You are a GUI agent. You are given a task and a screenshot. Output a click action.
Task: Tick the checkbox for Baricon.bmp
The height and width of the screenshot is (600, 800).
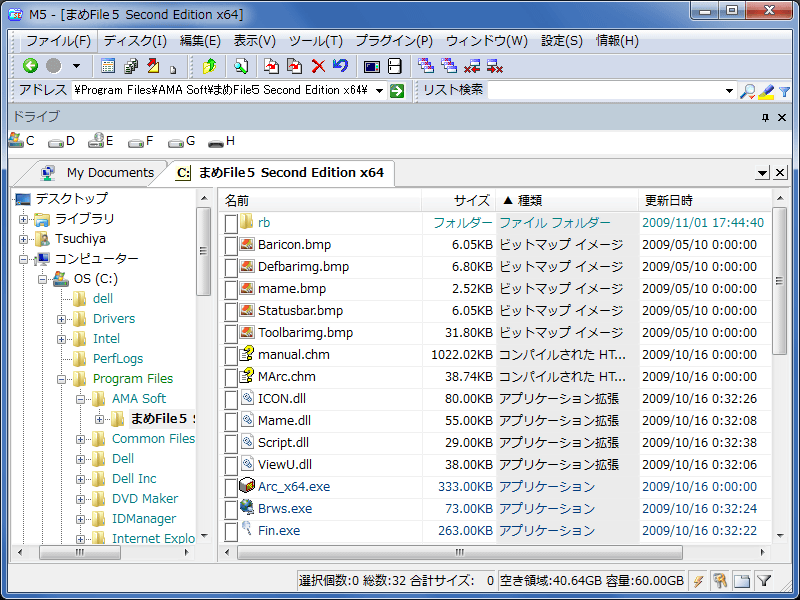(231, 245)
